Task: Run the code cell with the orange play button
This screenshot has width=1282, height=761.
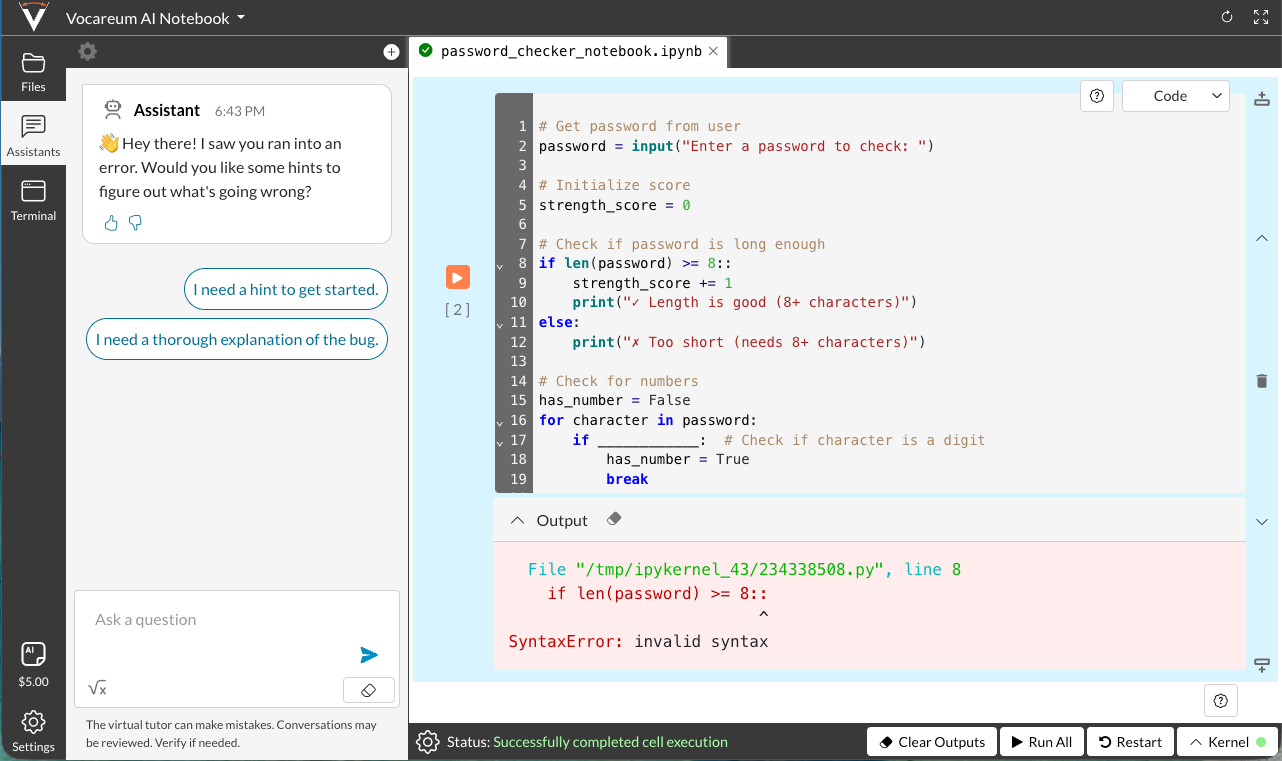Action: (x=457, y=277)
